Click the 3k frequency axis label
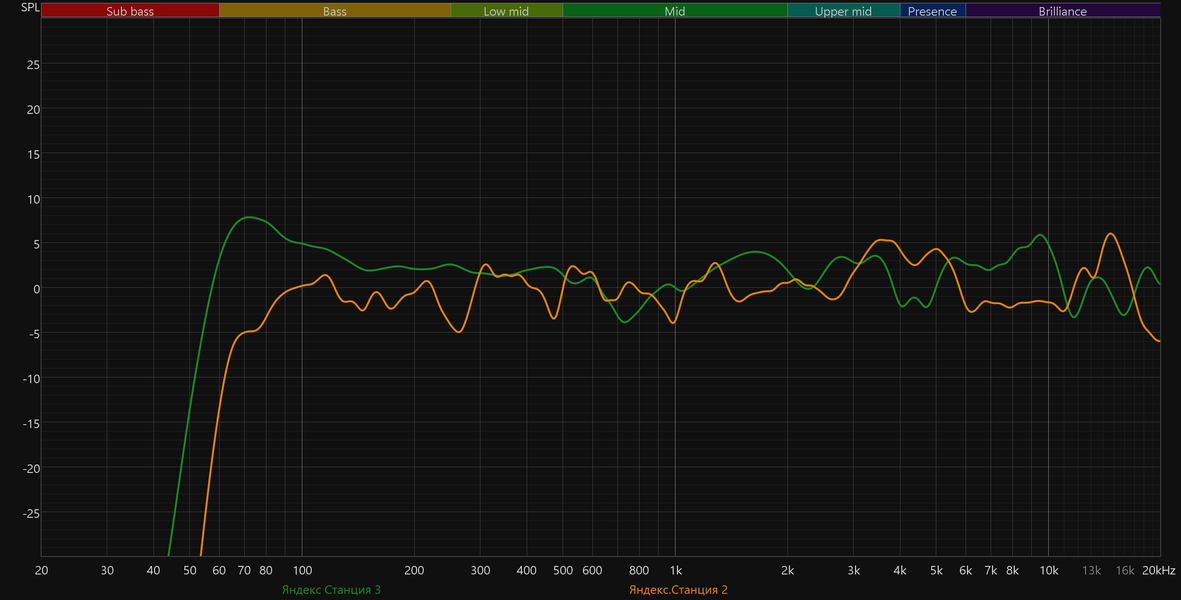The image size is (1181, 600). tap(853, 571)
